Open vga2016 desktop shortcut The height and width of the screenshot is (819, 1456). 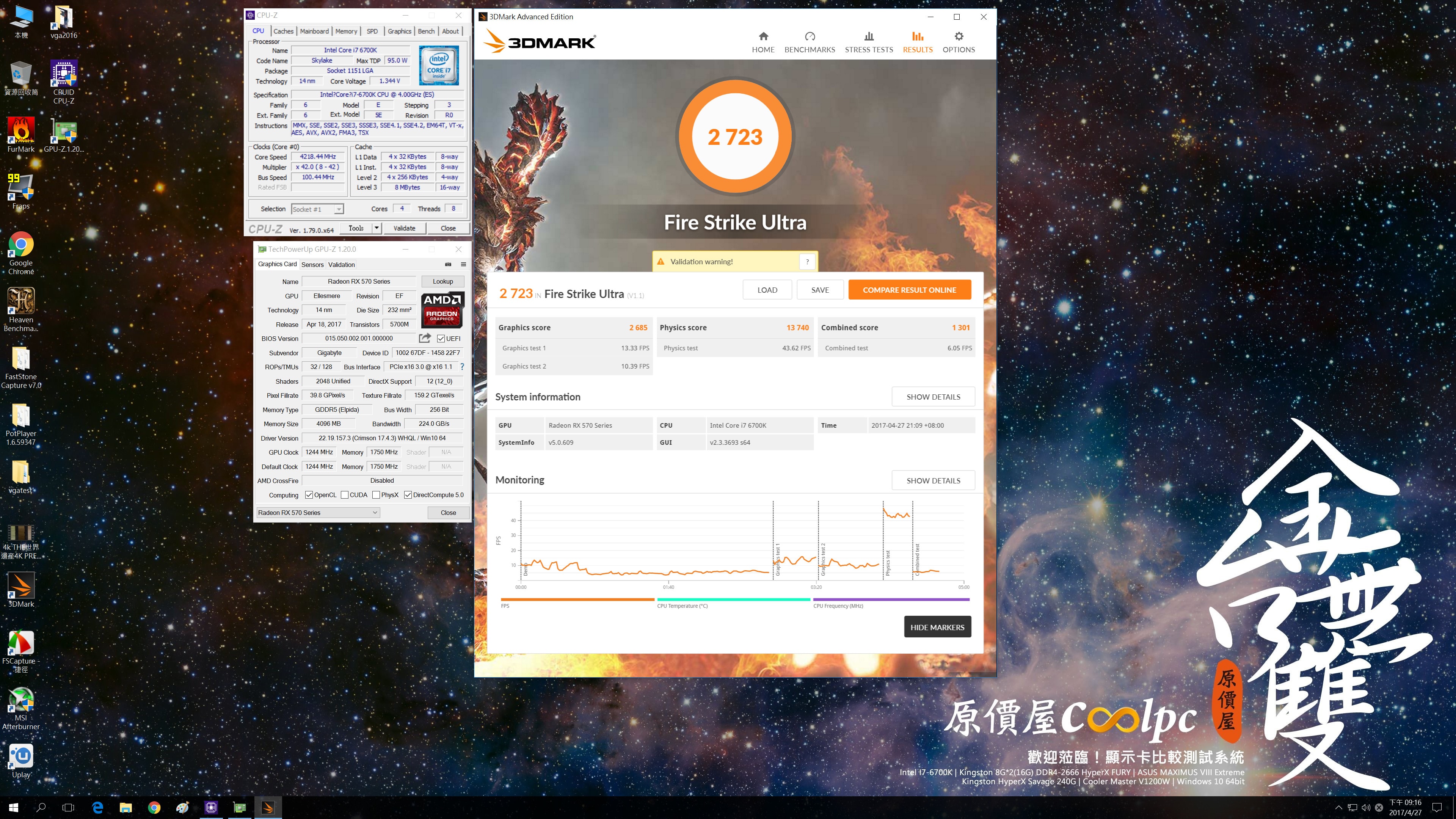pos(64,22)
